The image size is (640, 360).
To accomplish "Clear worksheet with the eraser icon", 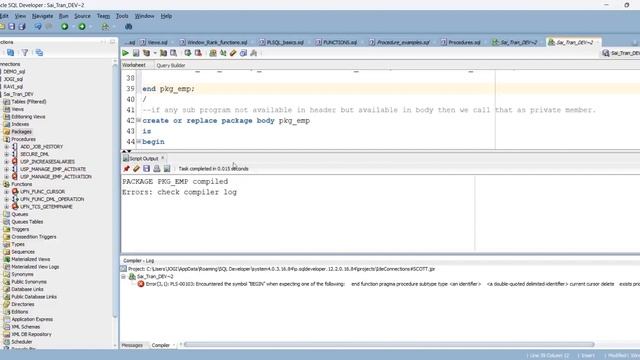I will click(233, 53).
